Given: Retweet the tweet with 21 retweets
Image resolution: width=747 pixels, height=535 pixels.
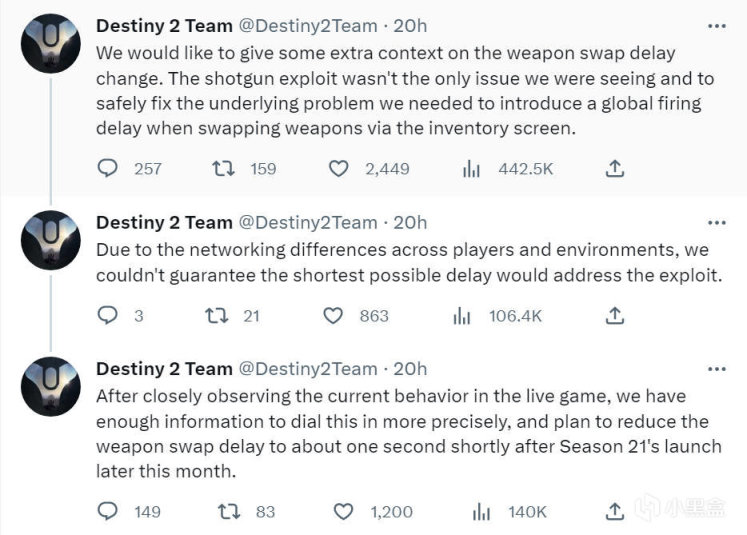Looking at the screenshot, I should [x=213, y=316].
